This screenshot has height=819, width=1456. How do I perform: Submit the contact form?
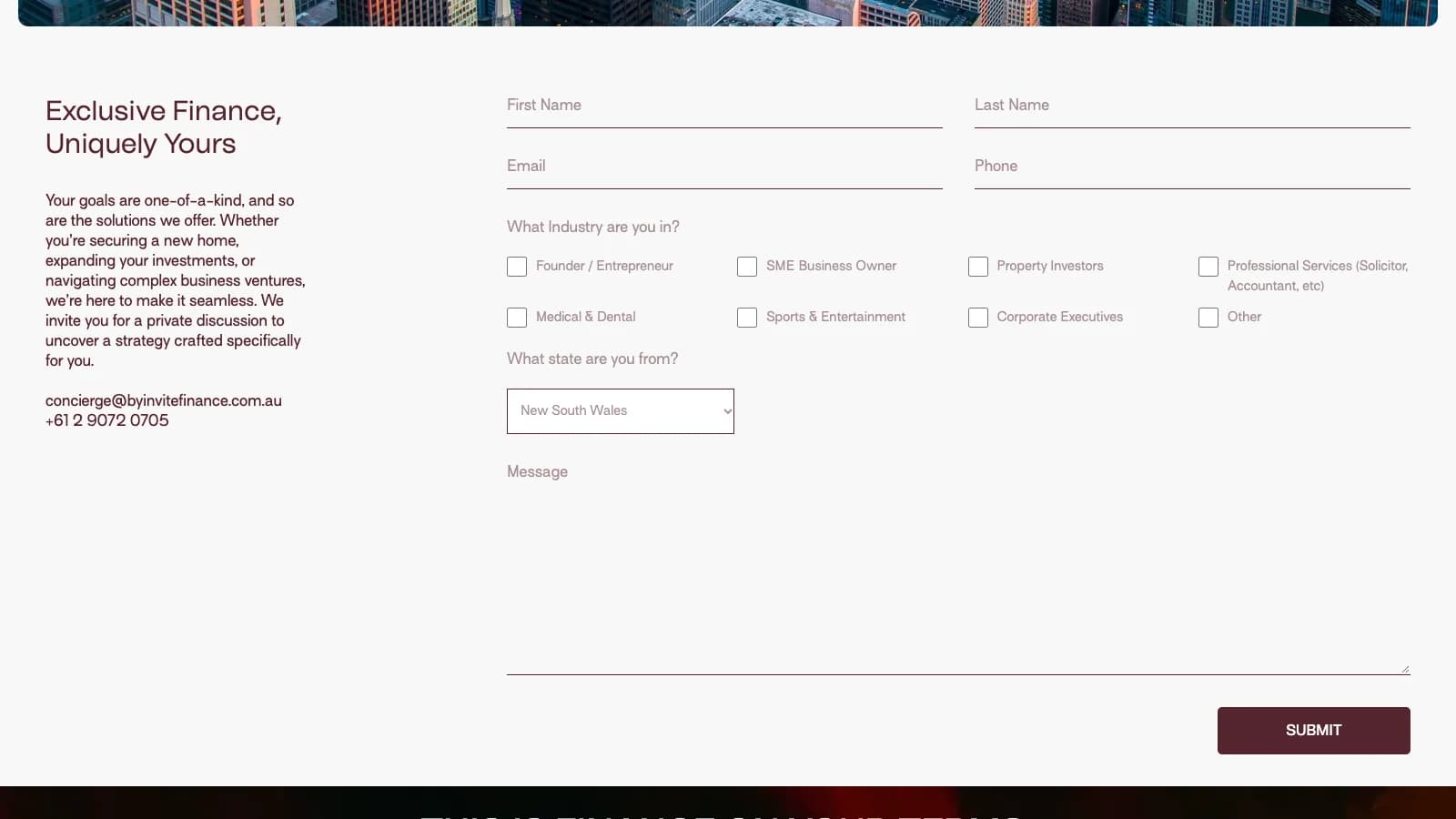1314,731
